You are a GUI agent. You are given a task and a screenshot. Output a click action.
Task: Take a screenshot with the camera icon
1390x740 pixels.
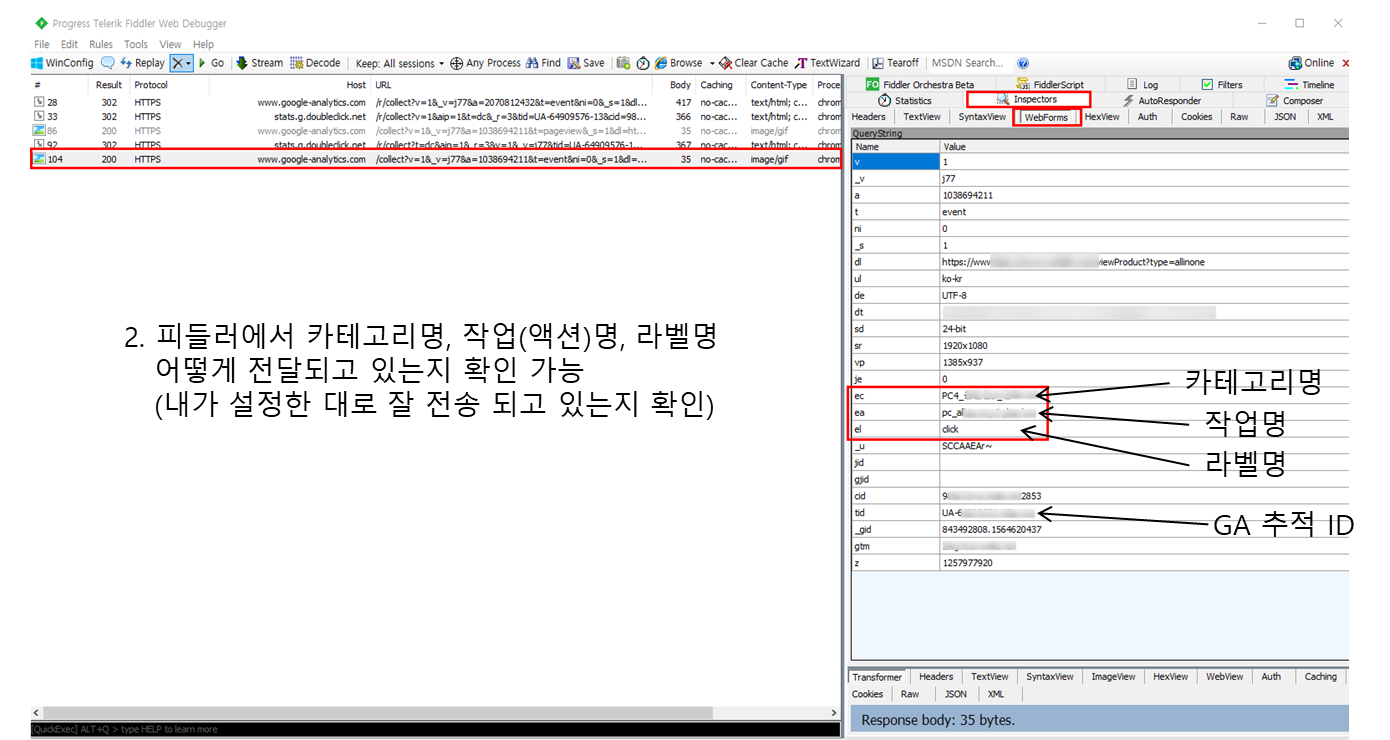pyautogui.click(x=623, y=63)
